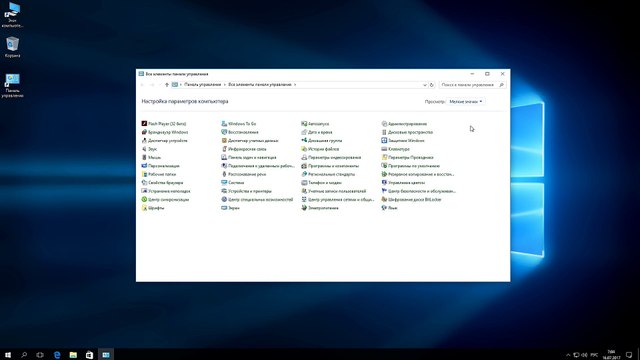This screenshot has width=640, height=360.
Task: Open the Просмотр view dropdown Мелкие значки
Action: pyautogui.click(x=466, y=102)
